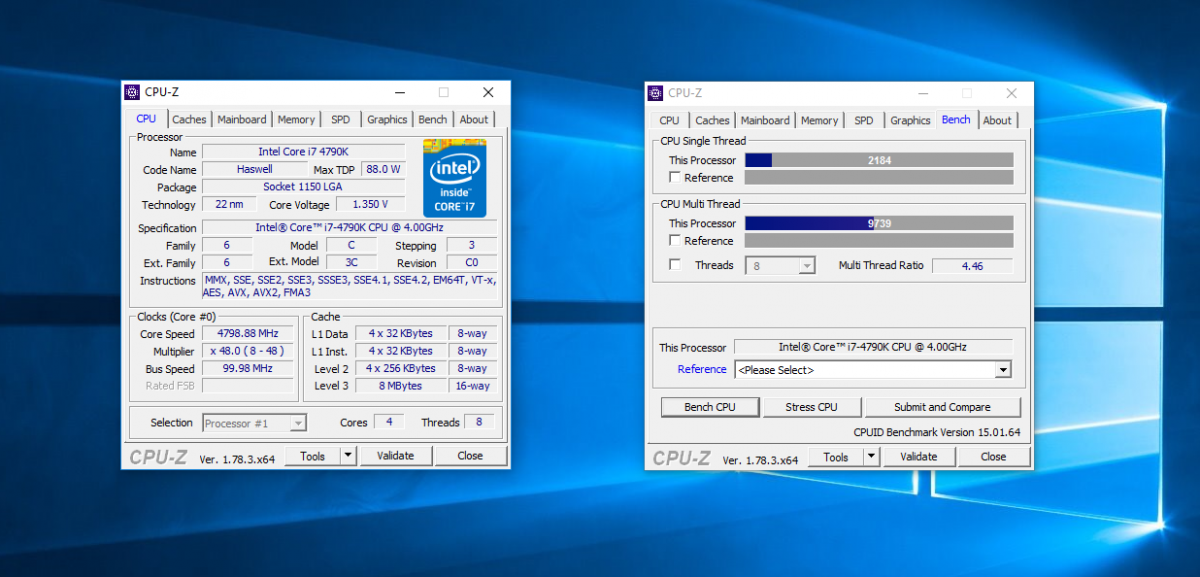The width and height of the screenshot is (1200, 577).
Task: Click the Threads count value 8 in left window
Action: pyautogui.click(x=479, y=422)
